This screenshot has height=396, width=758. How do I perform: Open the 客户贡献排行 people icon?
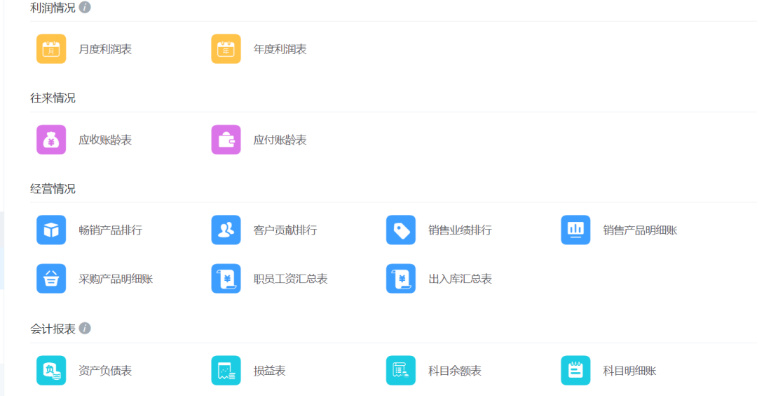[226, 230]
